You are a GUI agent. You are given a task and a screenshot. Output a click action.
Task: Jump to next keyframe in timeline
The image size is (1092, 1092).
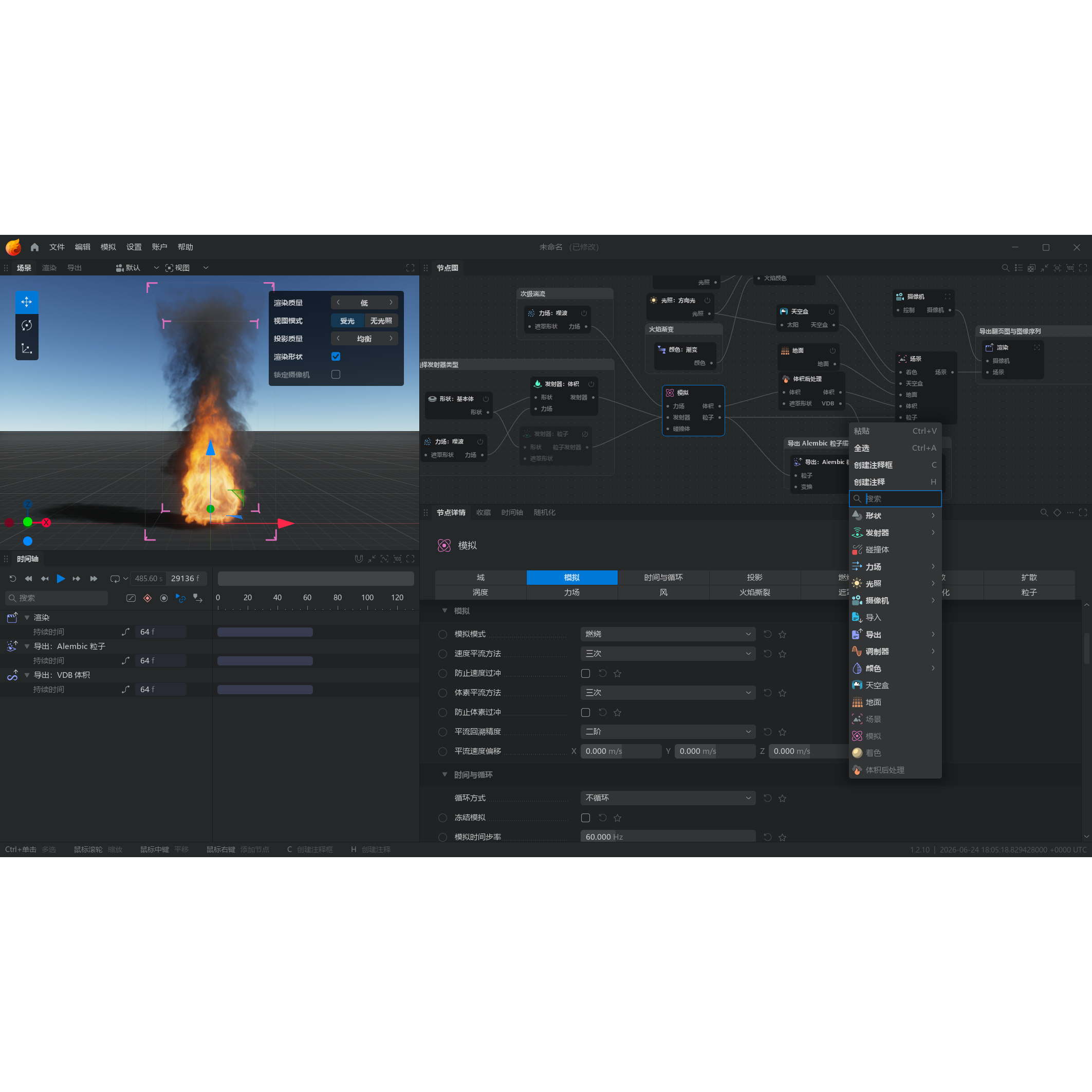pyautogui.click(x=76, y=579)
